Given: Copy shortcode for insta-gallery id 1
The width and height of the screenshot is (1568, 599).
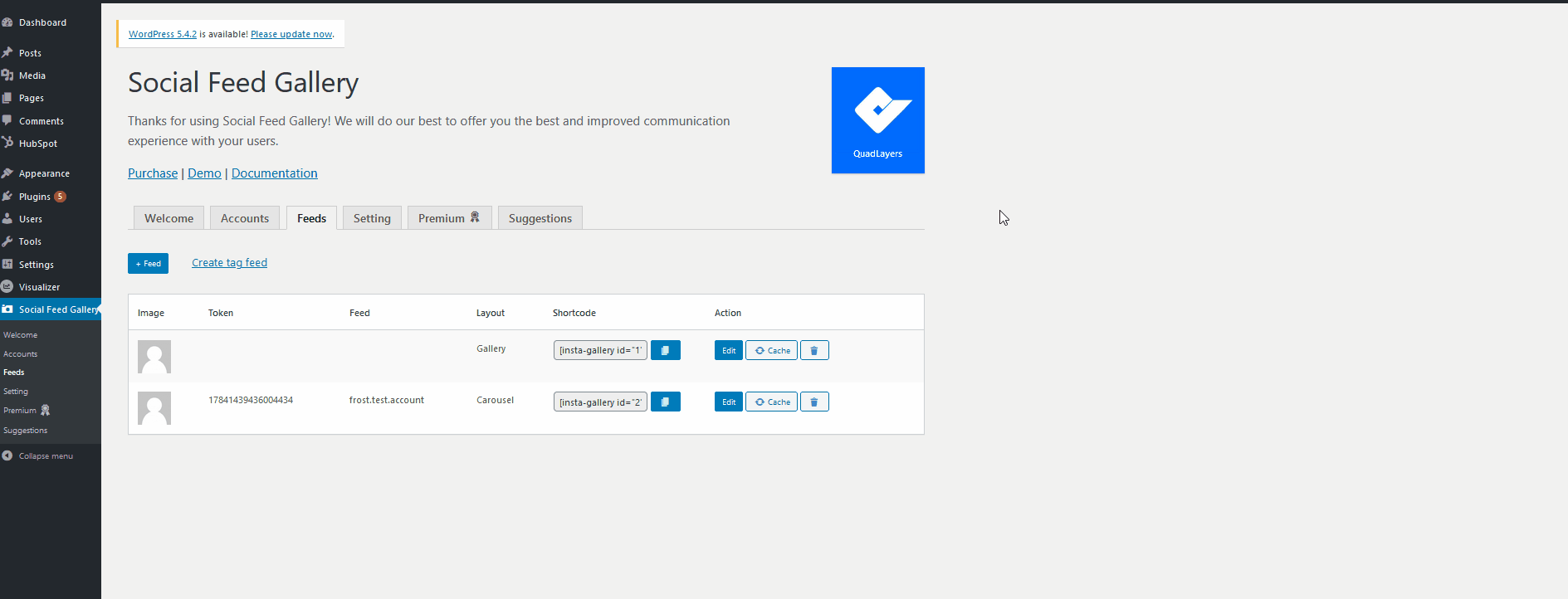Looking at the screenshot, I should tap(666, 350).
